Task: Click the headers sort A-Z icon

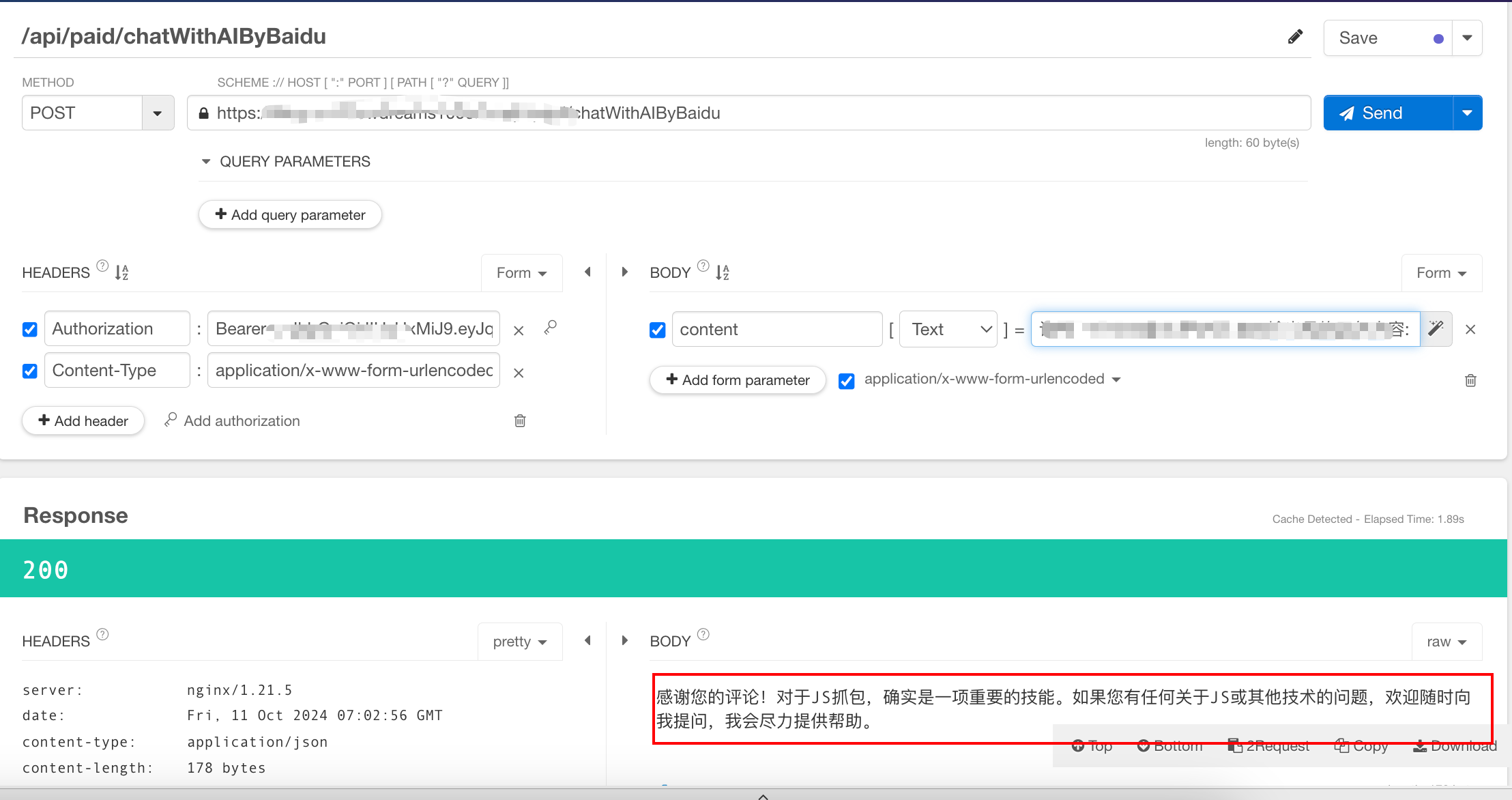Action: coord(121,272)
